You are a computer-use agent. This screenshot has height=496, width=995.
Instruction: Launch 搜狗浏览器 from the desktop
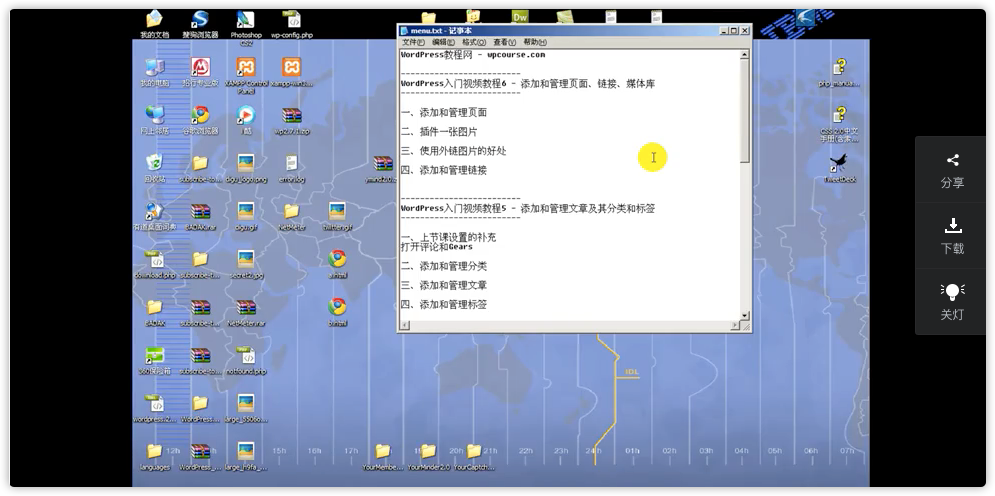tap(200, 24)
